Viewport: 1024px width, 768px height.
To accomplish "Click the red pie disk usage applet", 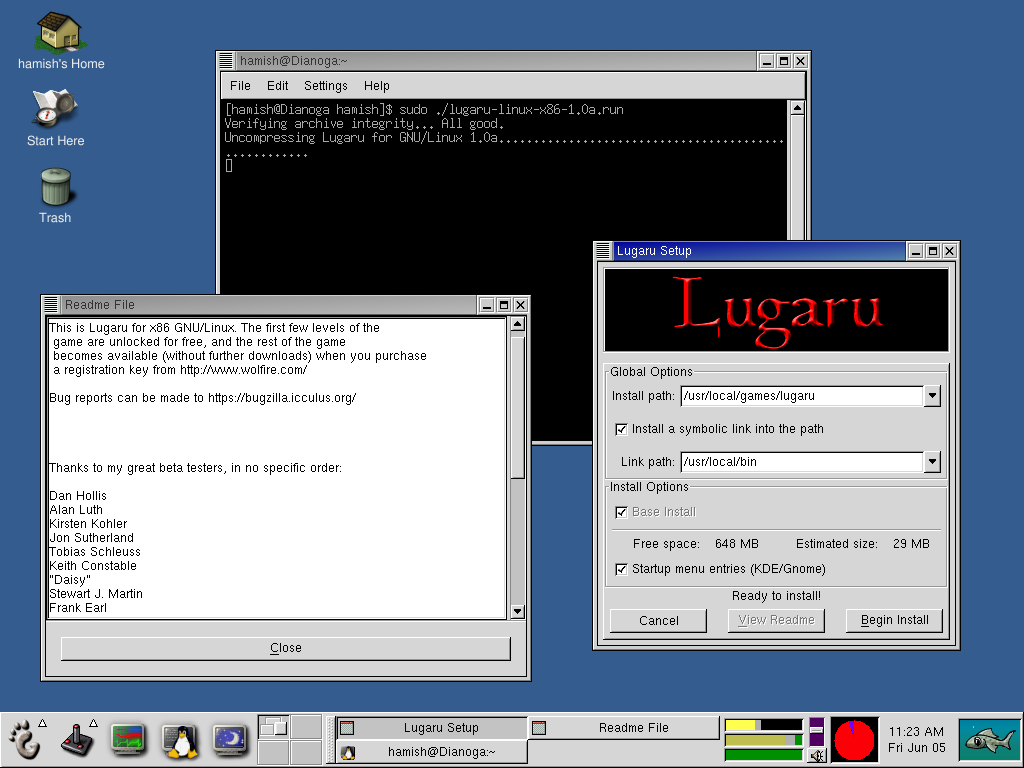I will coord(854,740).
